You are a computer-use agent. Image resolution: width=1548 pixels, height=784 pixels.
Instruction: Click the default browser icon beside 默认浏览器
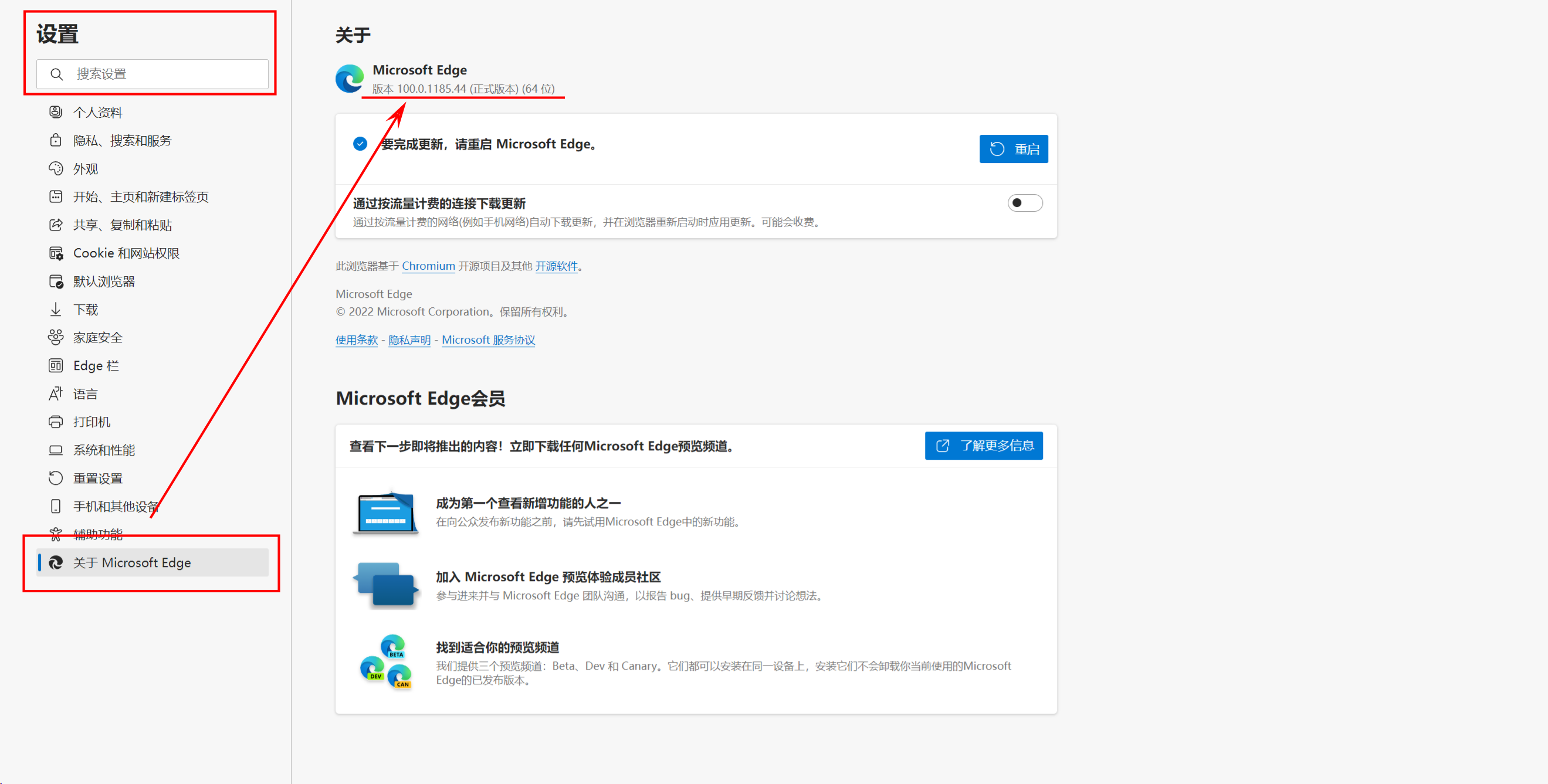click(55, 281)
